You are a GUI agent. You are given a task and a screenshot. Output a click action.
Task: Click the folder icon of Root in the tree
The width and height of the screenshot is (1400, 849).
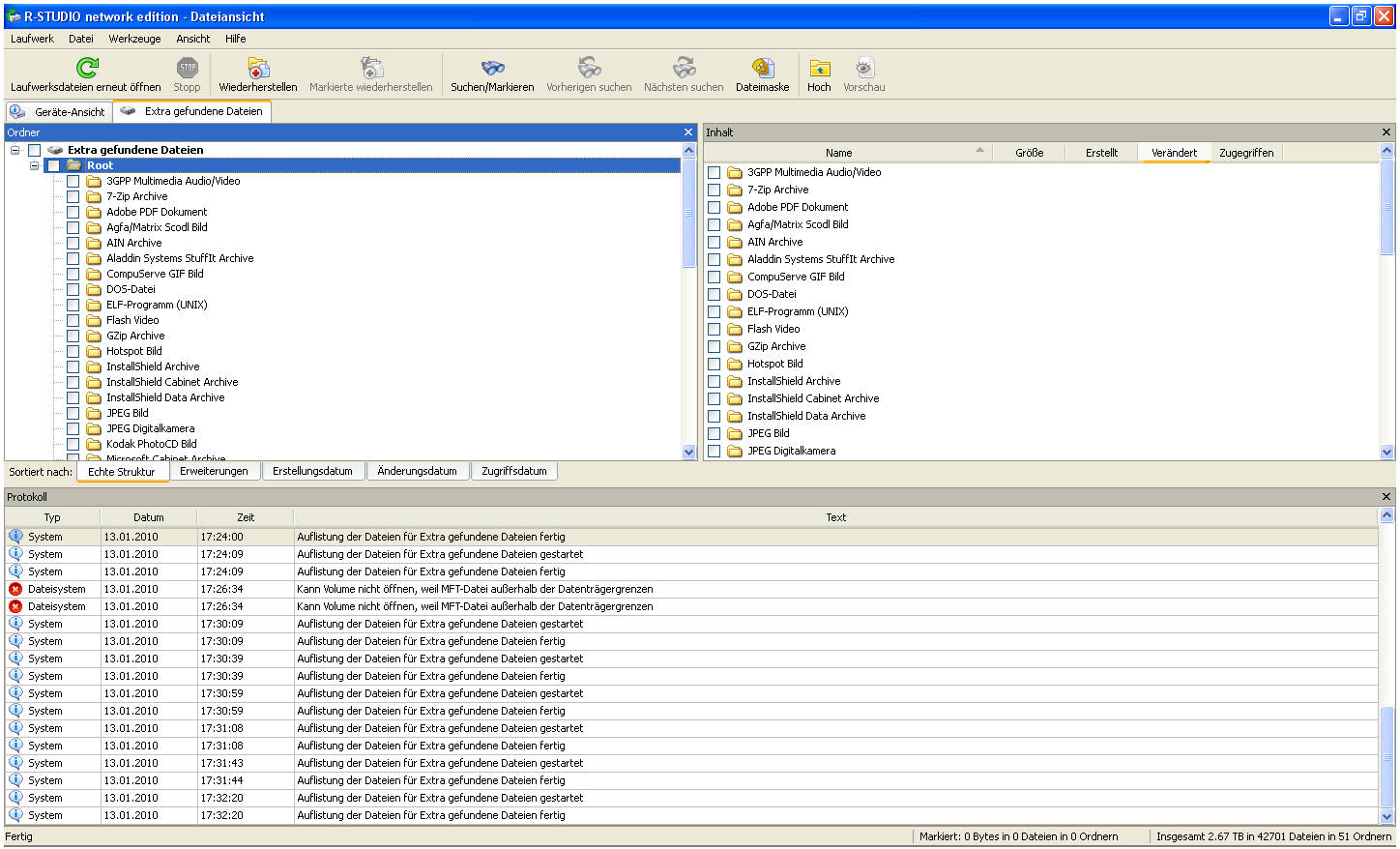(74, 165)
